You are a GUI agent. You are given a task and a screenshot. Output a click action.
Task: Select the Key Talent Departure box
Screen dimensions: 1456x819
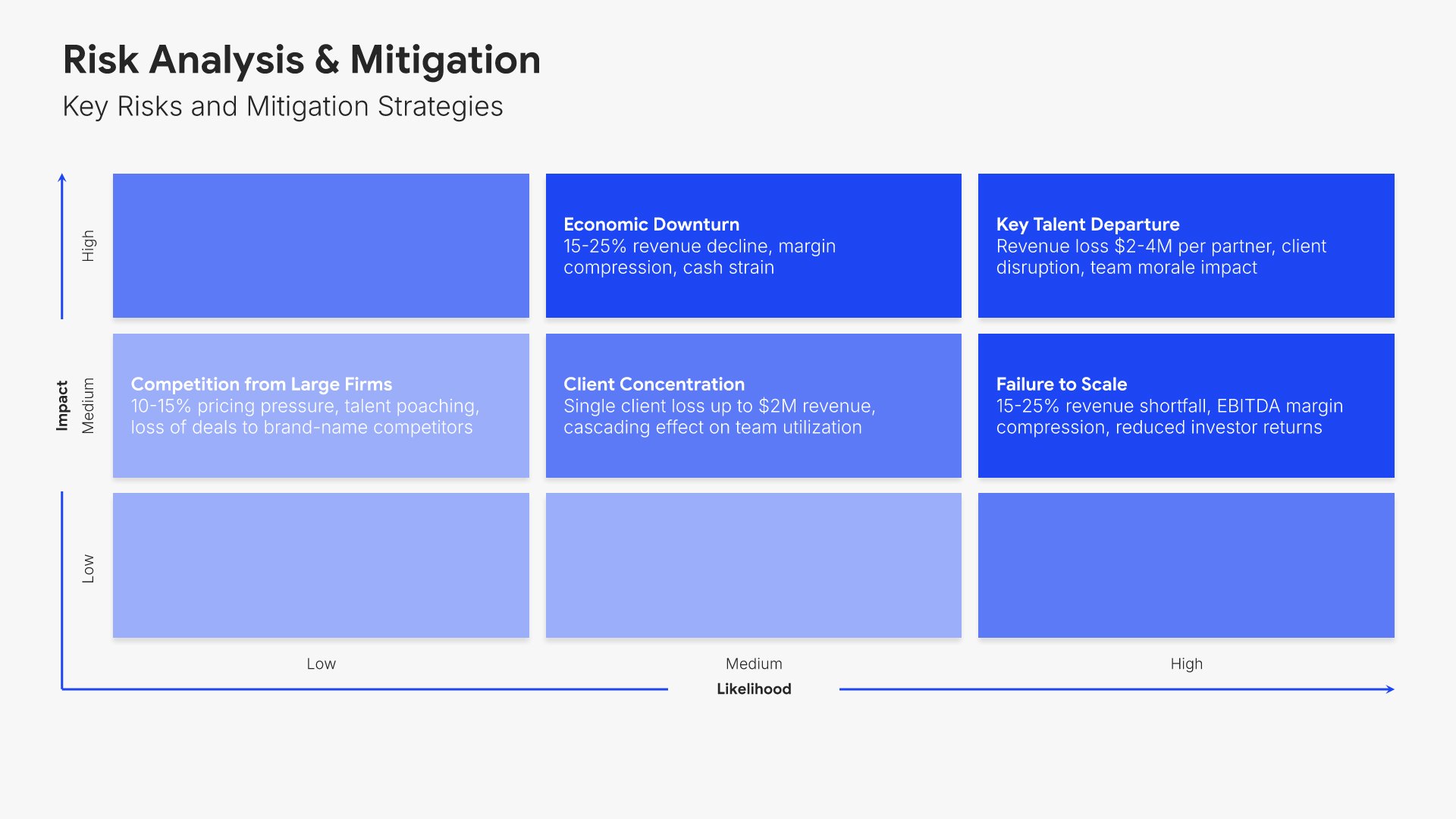[1185, 246]
